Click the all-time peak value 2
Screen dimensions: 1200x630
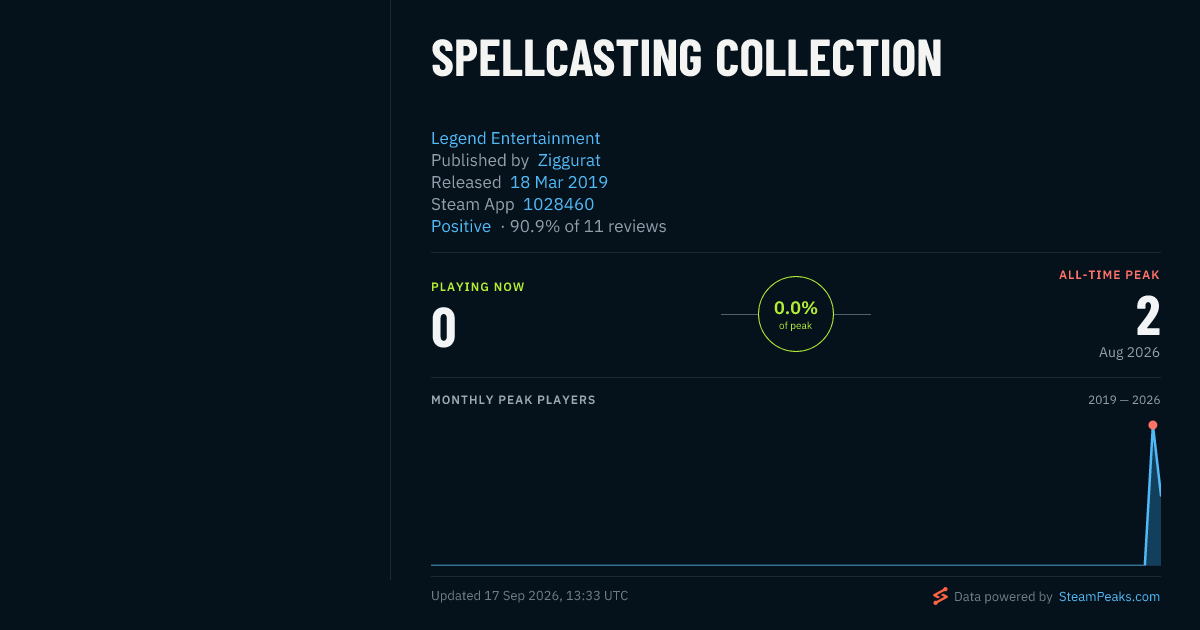(1148, 317)
